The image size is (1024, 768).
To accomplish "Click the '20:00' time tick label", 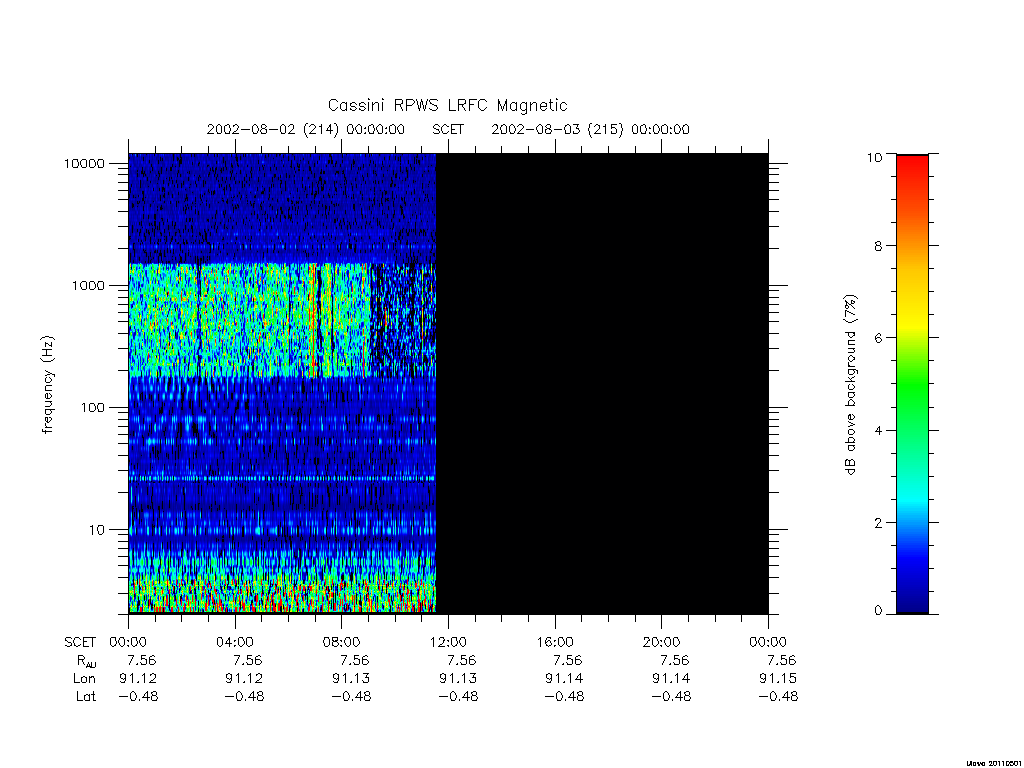I will point(662,642).
